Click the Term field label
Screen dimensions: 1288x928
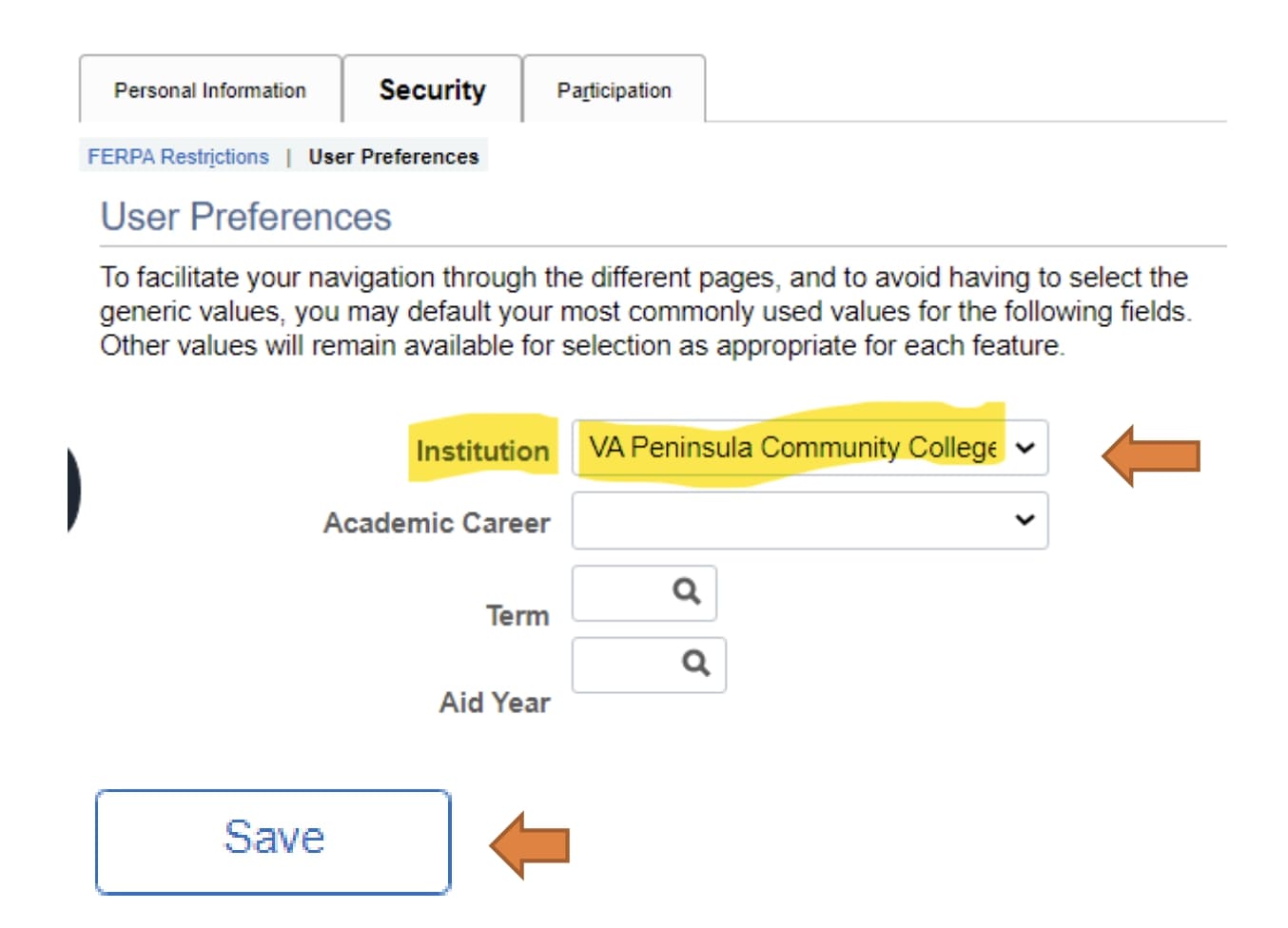click(517, 615)
